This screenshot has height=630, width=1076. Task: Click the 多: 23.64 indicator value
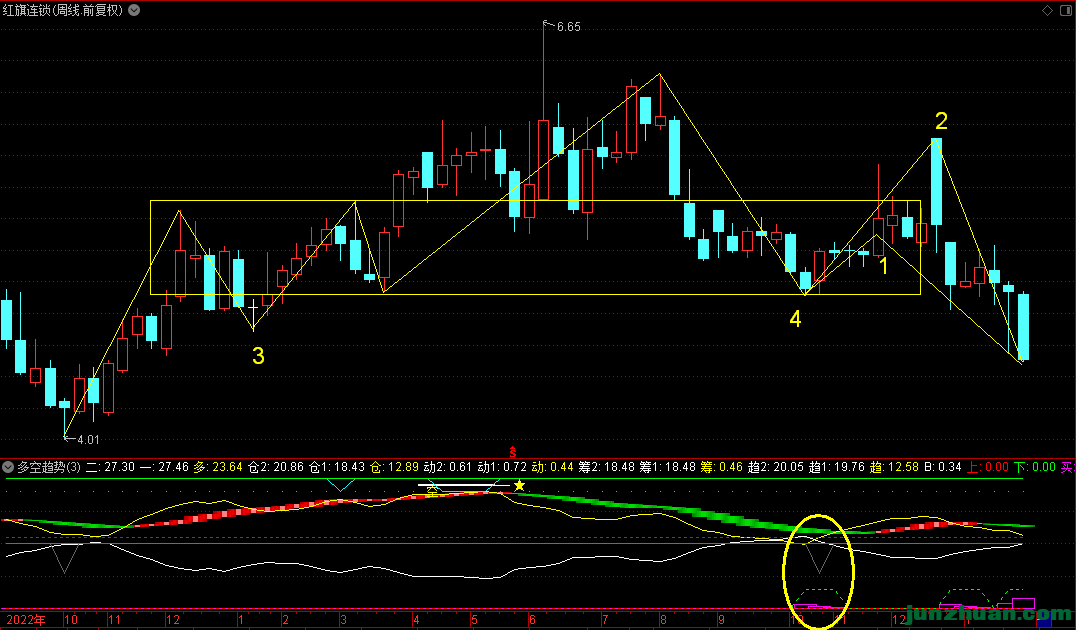(x=218, y=467)
